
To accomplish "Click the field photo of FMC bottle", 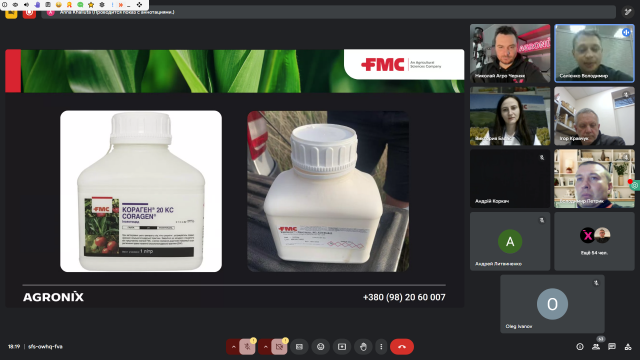I will click(328, 191).
